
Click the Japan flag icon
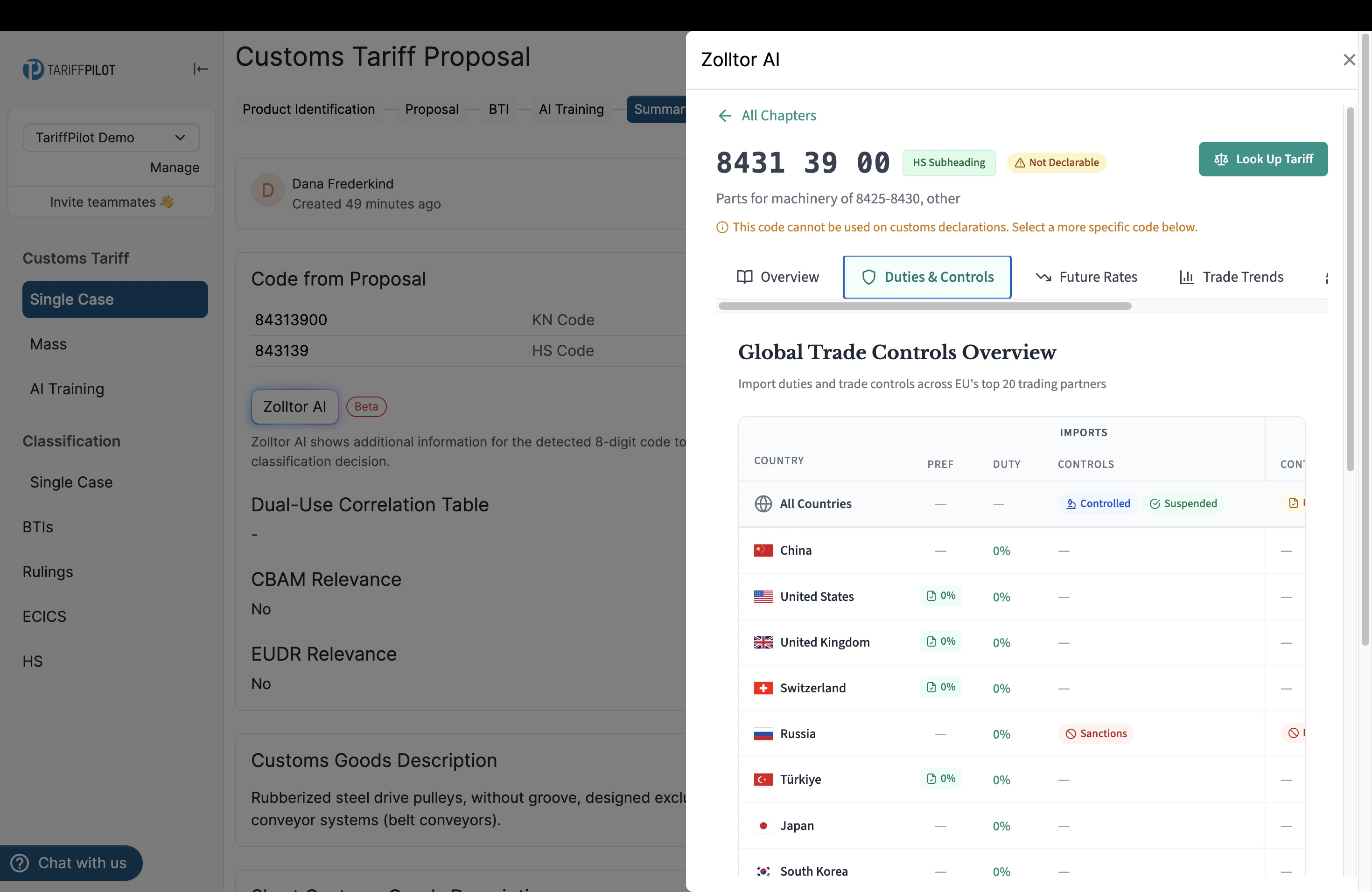[763, 826]
